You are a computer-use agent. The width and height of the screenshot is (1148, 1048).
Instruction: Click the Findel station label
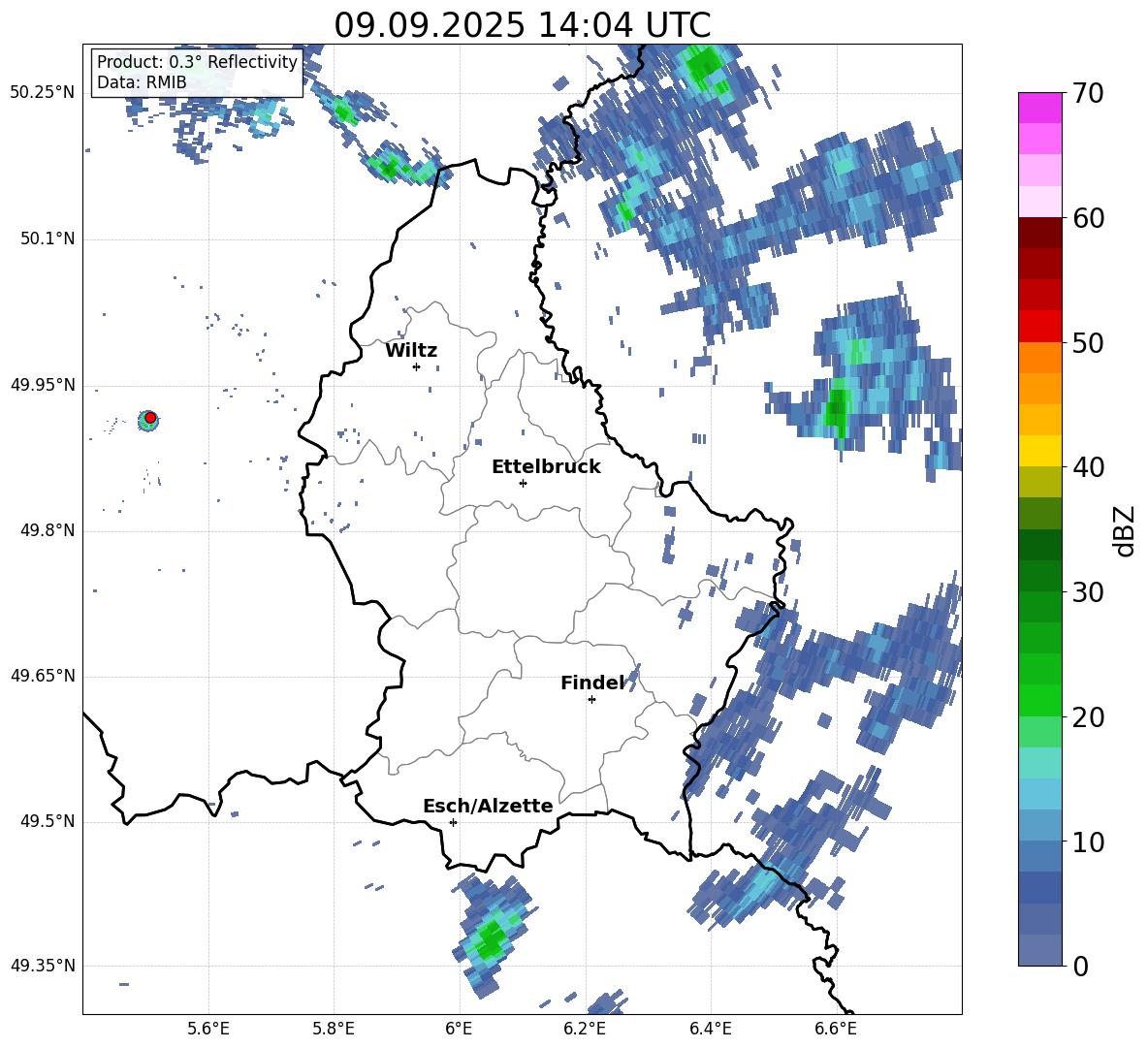pyautogui.click(x=592, y=683)
